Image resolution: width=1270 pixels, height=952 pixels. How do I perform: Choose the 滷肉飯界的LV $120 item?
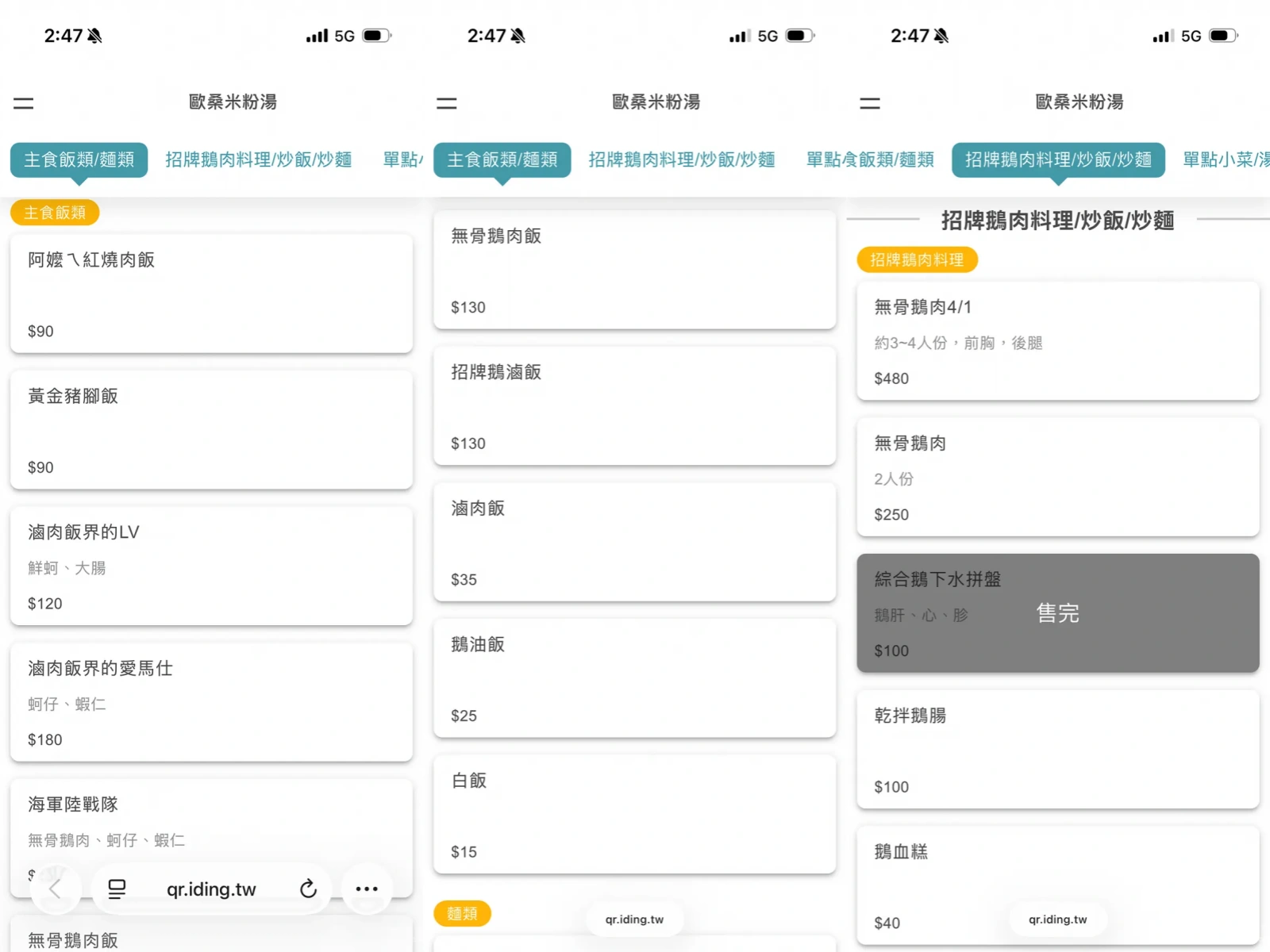point(211,566)
